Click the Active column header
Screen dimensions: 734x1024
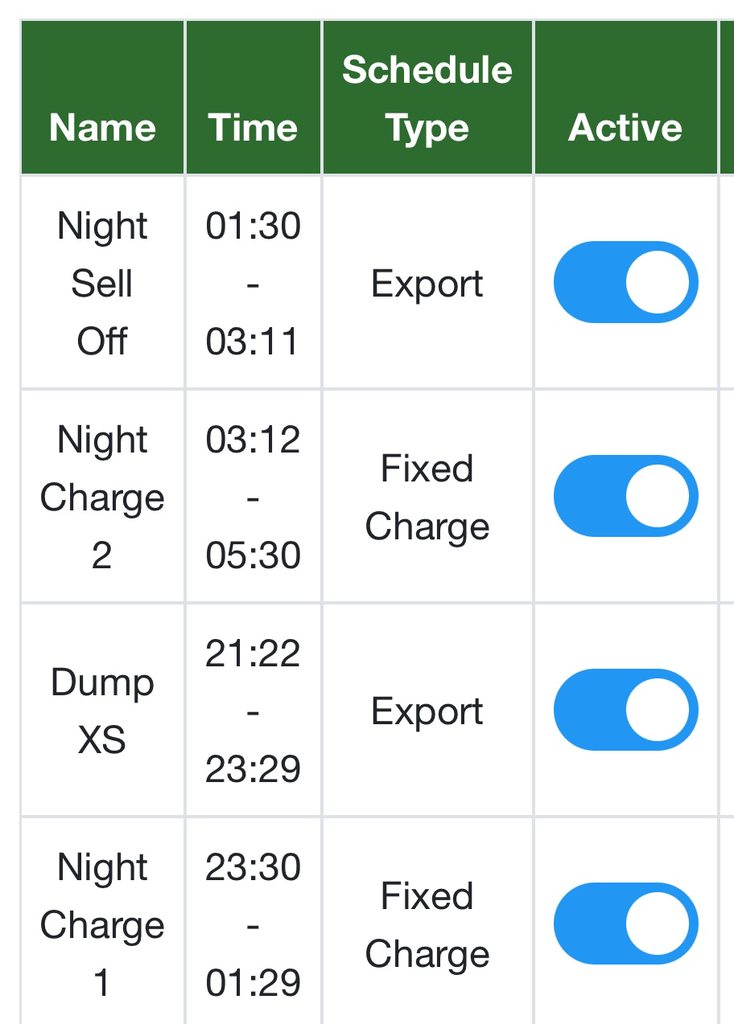pos(625,128)
